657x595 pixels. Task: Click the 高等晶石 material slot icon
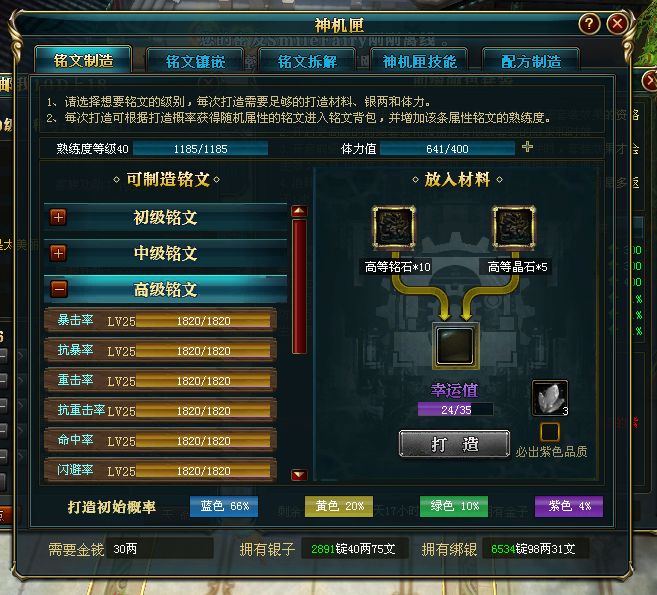(x=514, y=228)
